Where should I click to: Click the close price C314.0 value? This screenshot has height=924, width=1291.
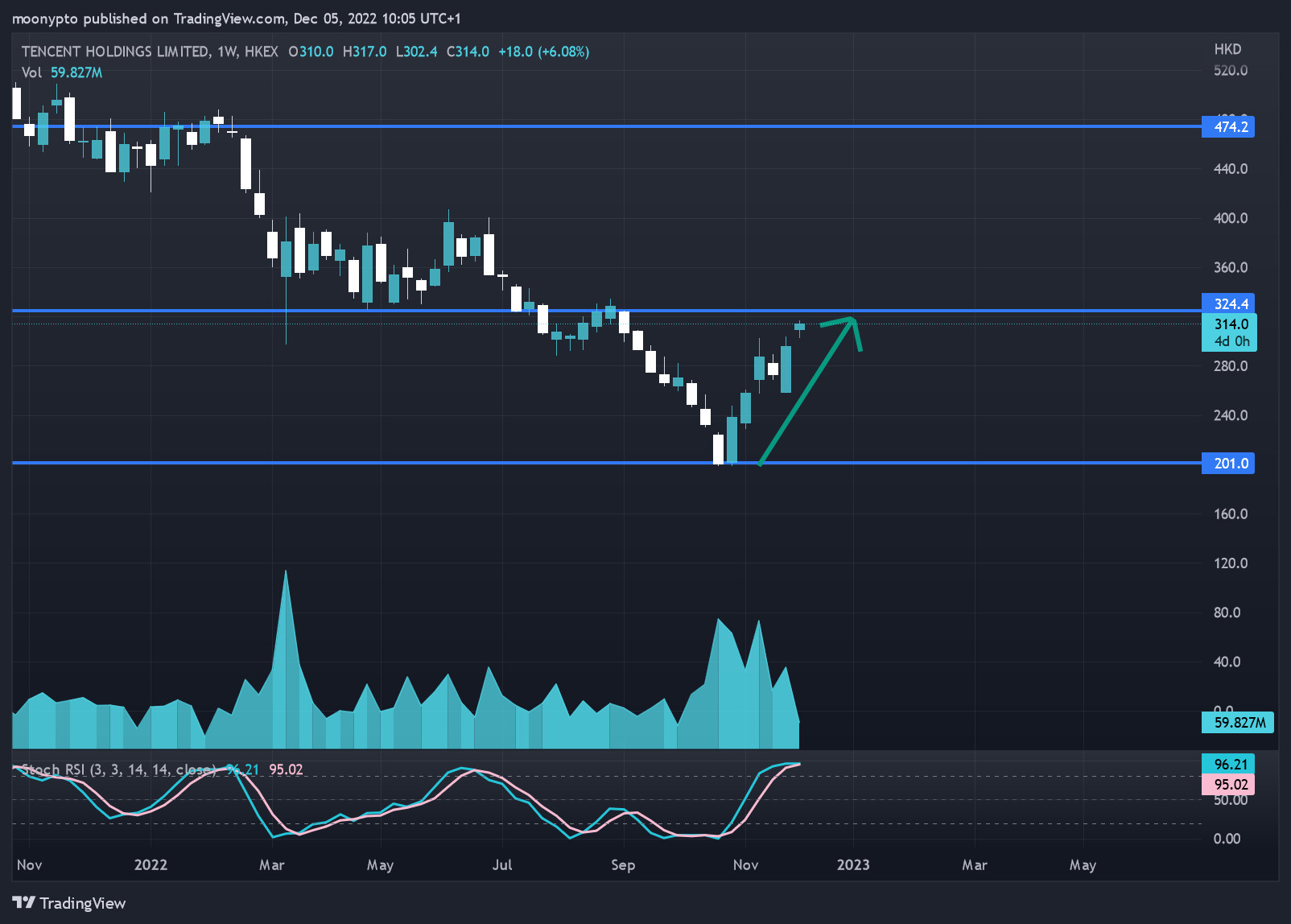(468, 52)
